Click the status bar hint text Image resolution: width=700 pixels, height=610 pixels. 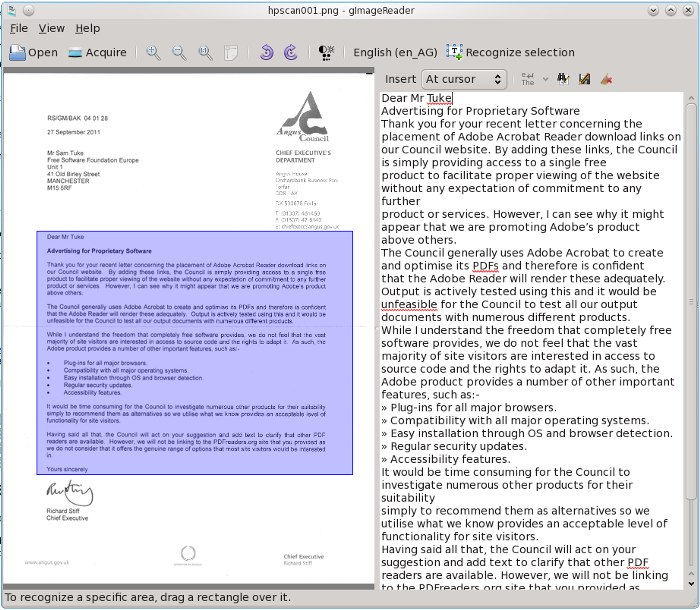point(147,597)
